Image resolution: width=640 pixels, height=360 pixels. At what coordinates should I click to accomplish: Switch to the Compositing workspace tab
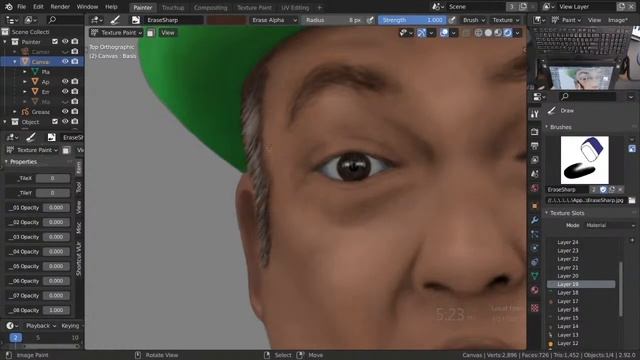tap(210, 7)
